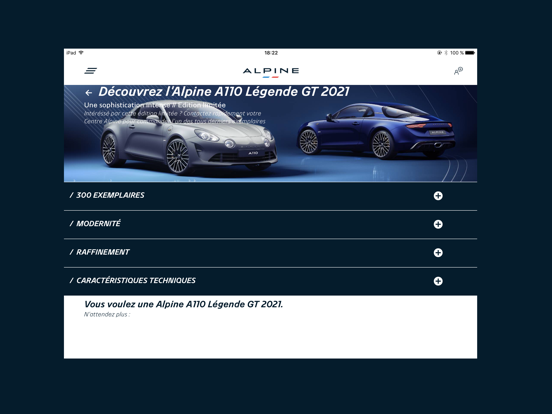
Task: Expand Caractéristiques Techniques plus icon
Action: coord(438,281)
